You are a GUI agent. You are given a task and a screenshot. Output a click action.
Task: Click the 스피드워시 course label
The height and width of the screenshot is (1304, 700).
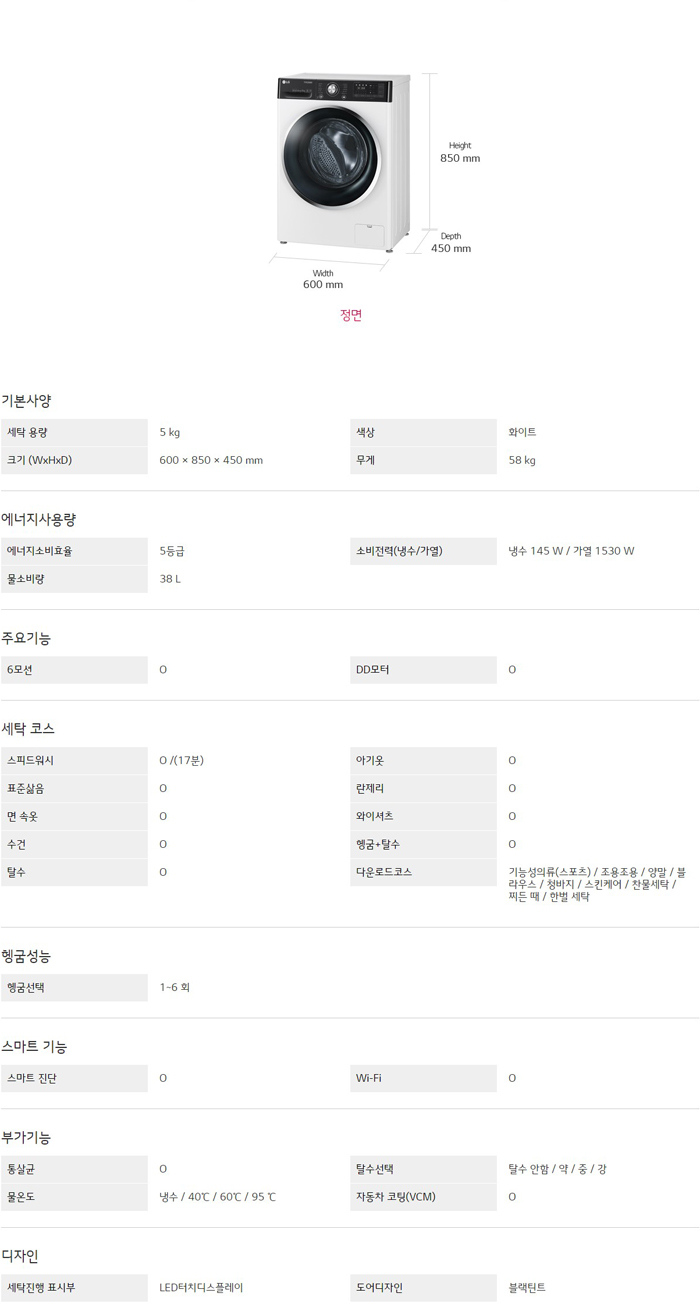coord(30,760)
